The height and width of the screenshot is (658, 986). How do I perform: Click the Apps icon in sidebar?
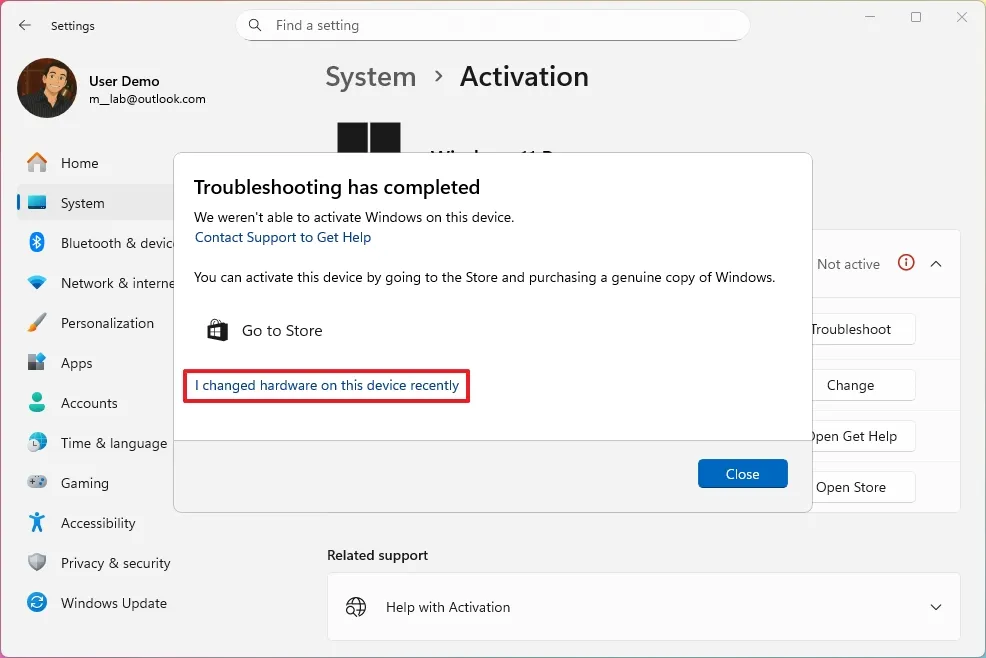[x=37, y=363]
